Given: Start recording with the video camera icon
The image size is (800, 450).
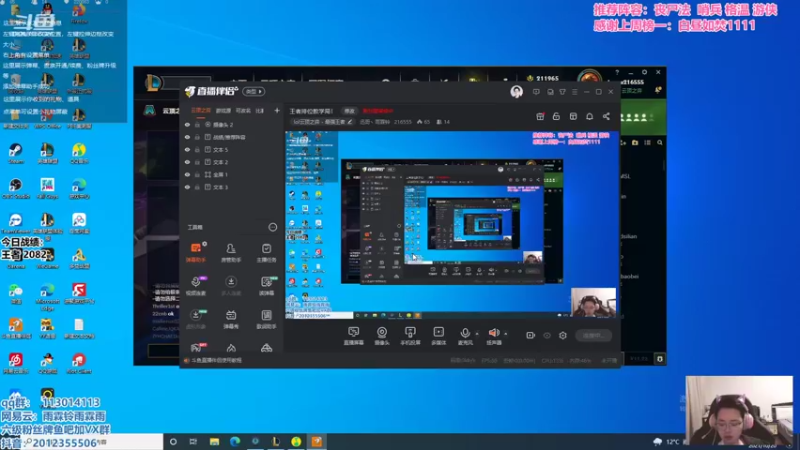Looking at the screenshot, I should [x=531, y=335].
